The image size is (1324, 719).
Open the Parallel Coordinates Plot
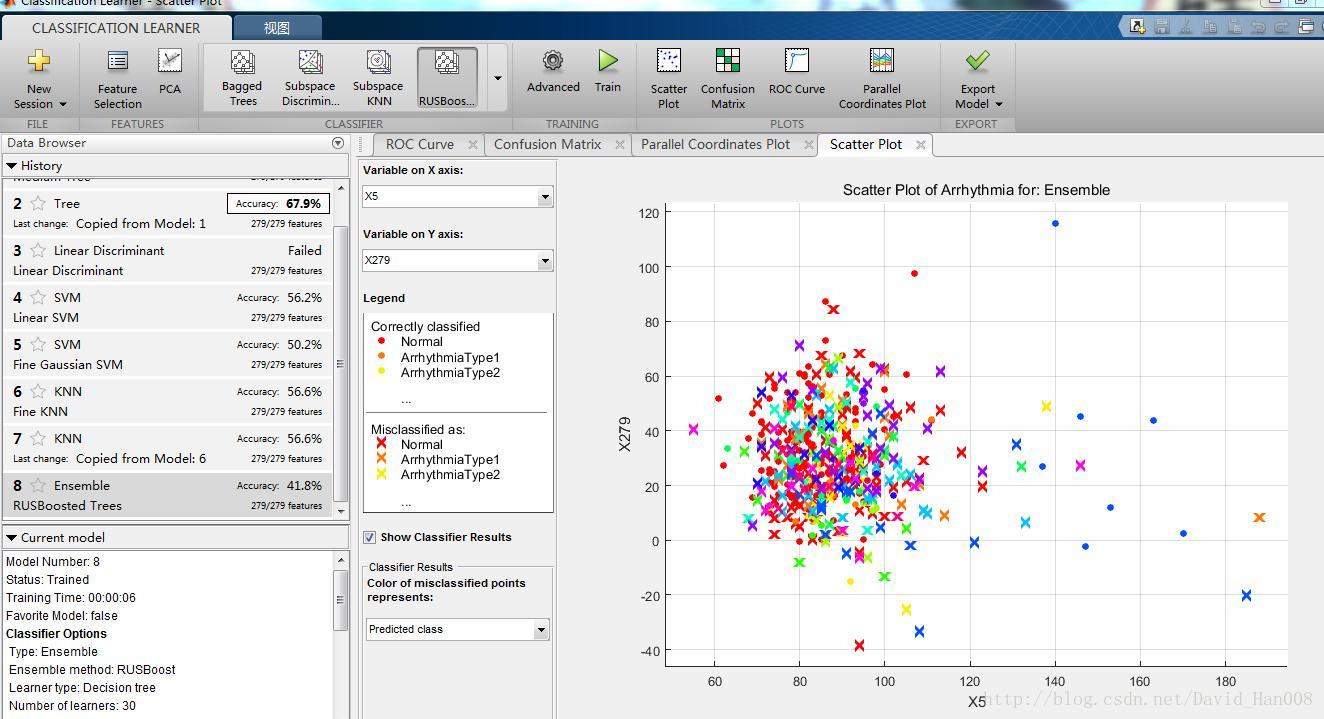coord(882,79)
